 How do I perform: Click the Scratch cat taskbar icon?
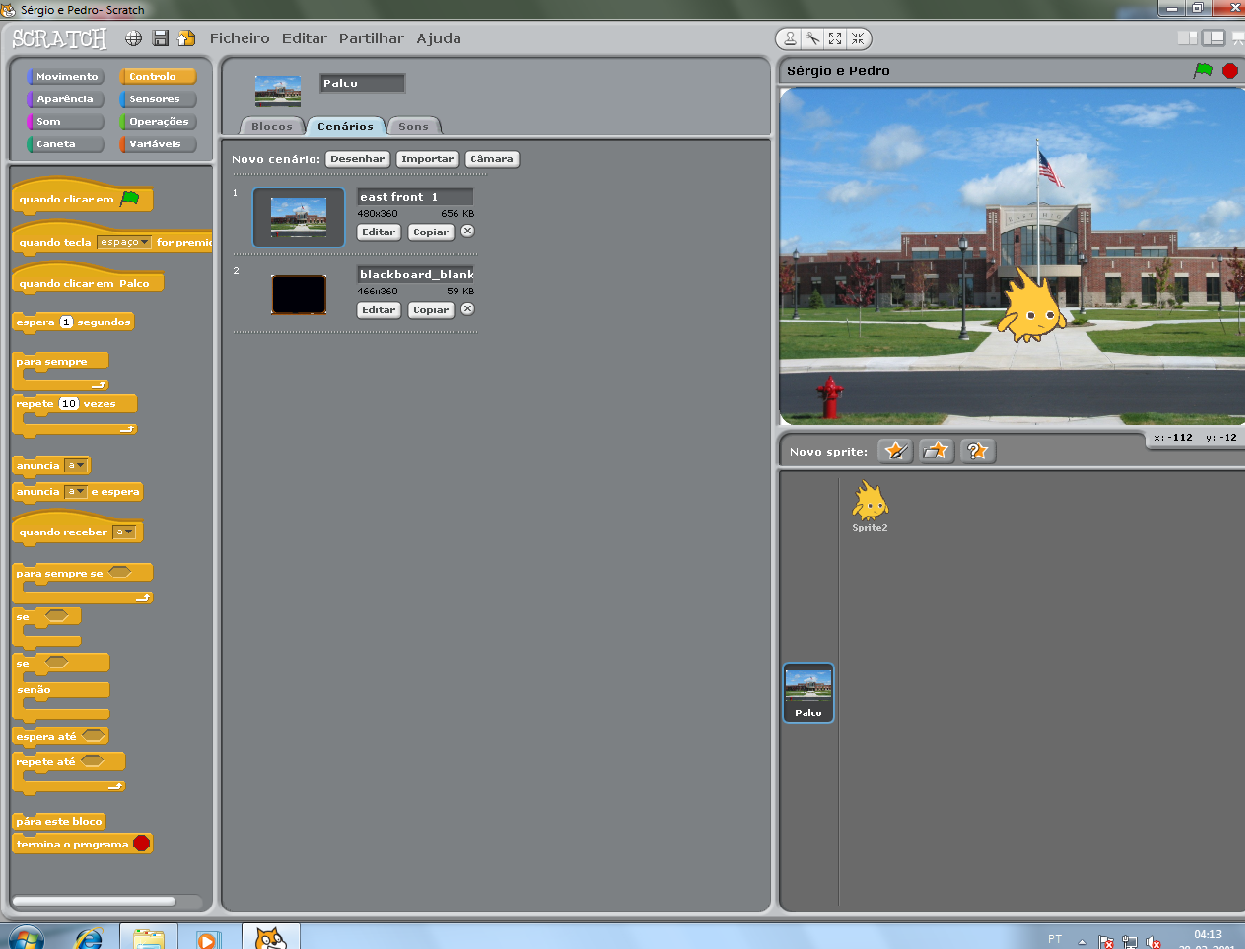(x=270, y=937)
